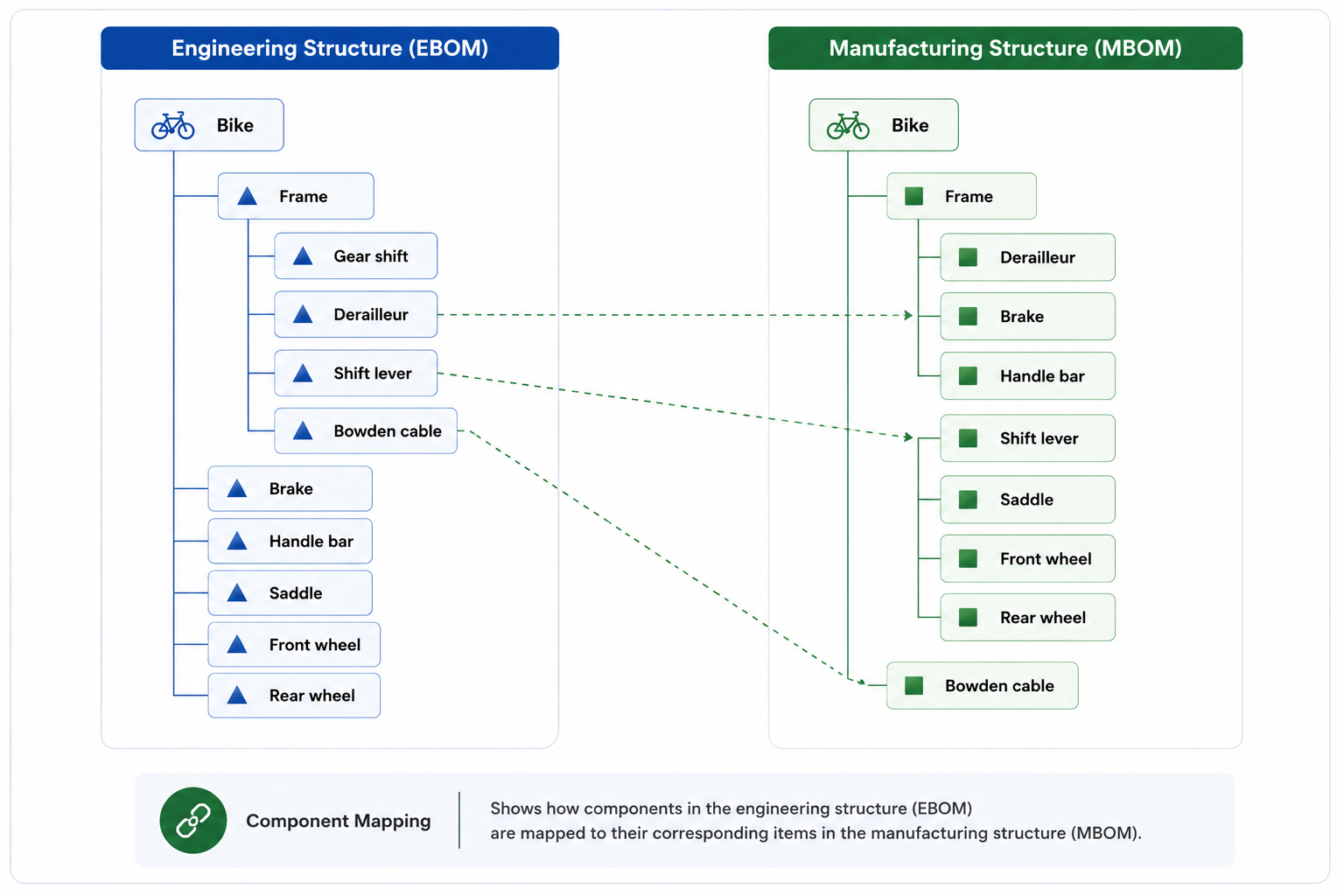Click the green bicycle icon in MBOM Bike

point(848,125)
